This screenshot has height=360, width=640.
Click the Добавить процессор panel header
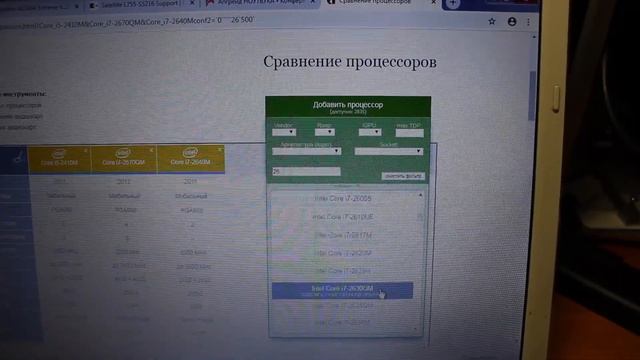(x=348, y=107)
